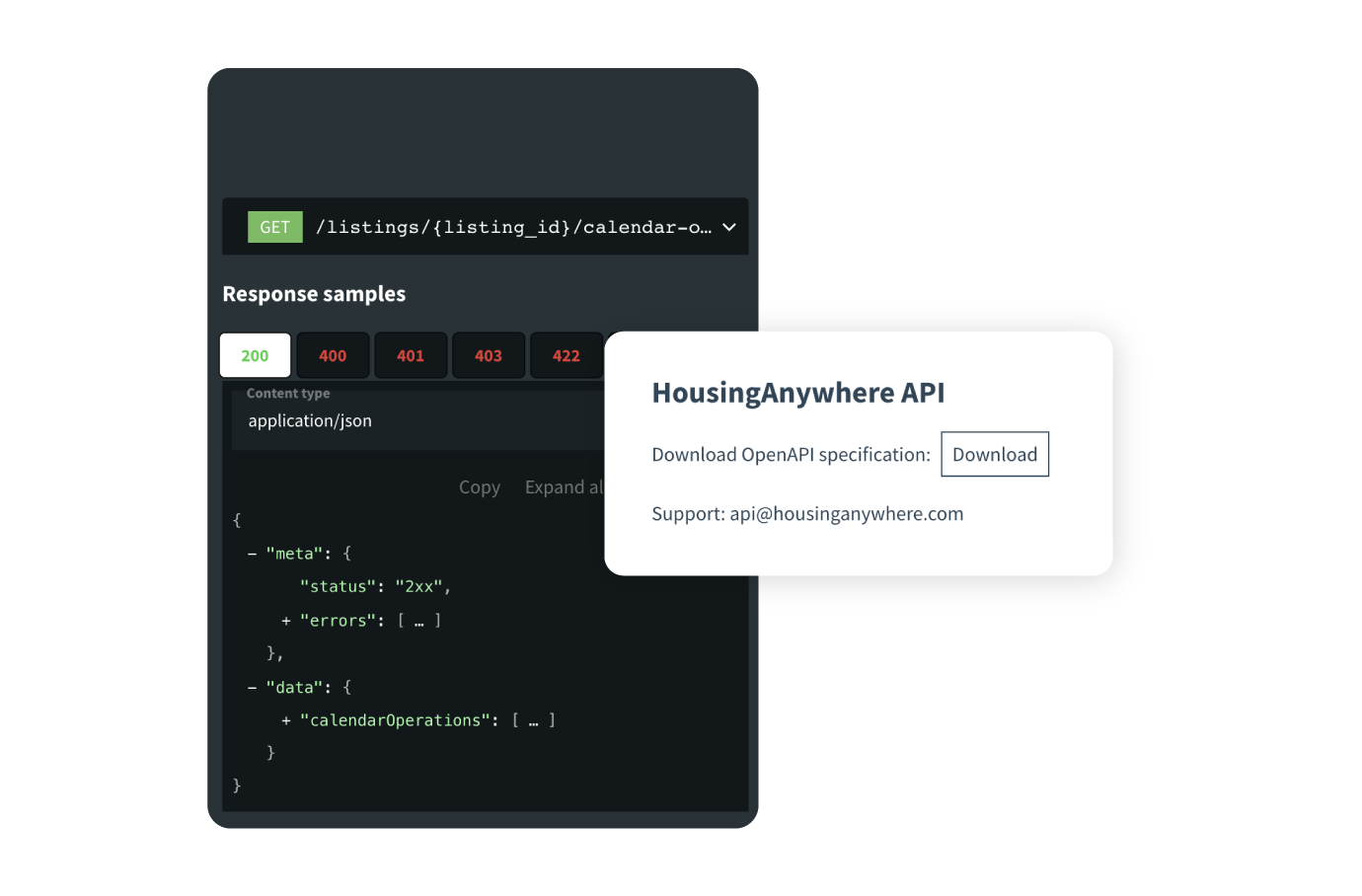This screenshot has width=1362, height=896.
Task: Expand all JSON nodes
Action: coord(564,487)
